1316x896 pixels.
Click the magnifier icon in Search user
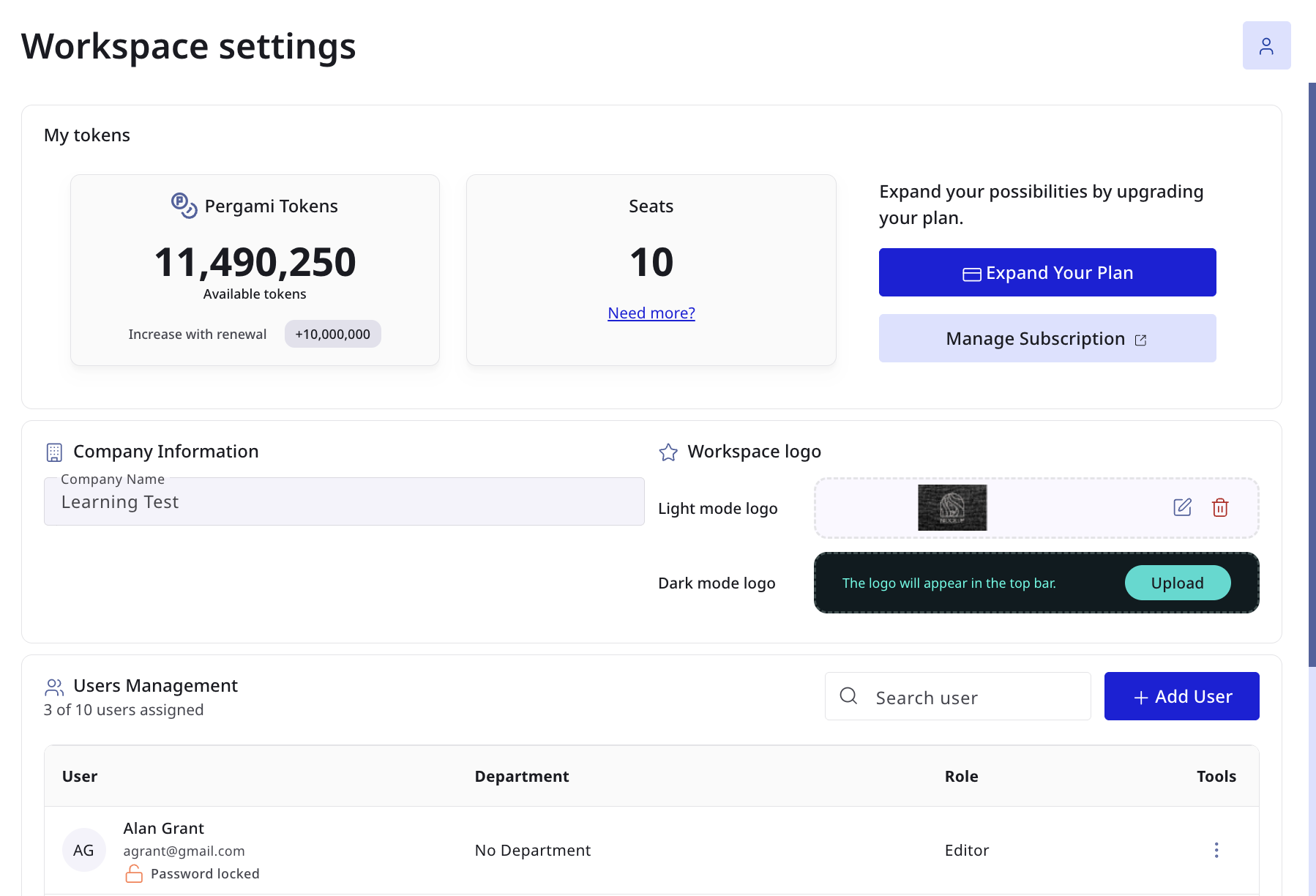(848, 695)
